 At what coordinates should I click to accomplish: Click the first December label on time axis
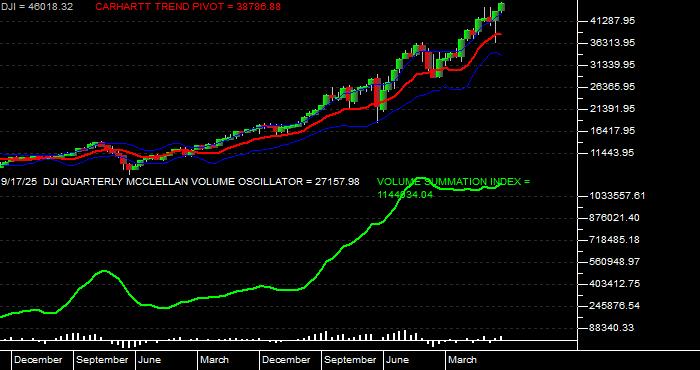pos(38,360)
